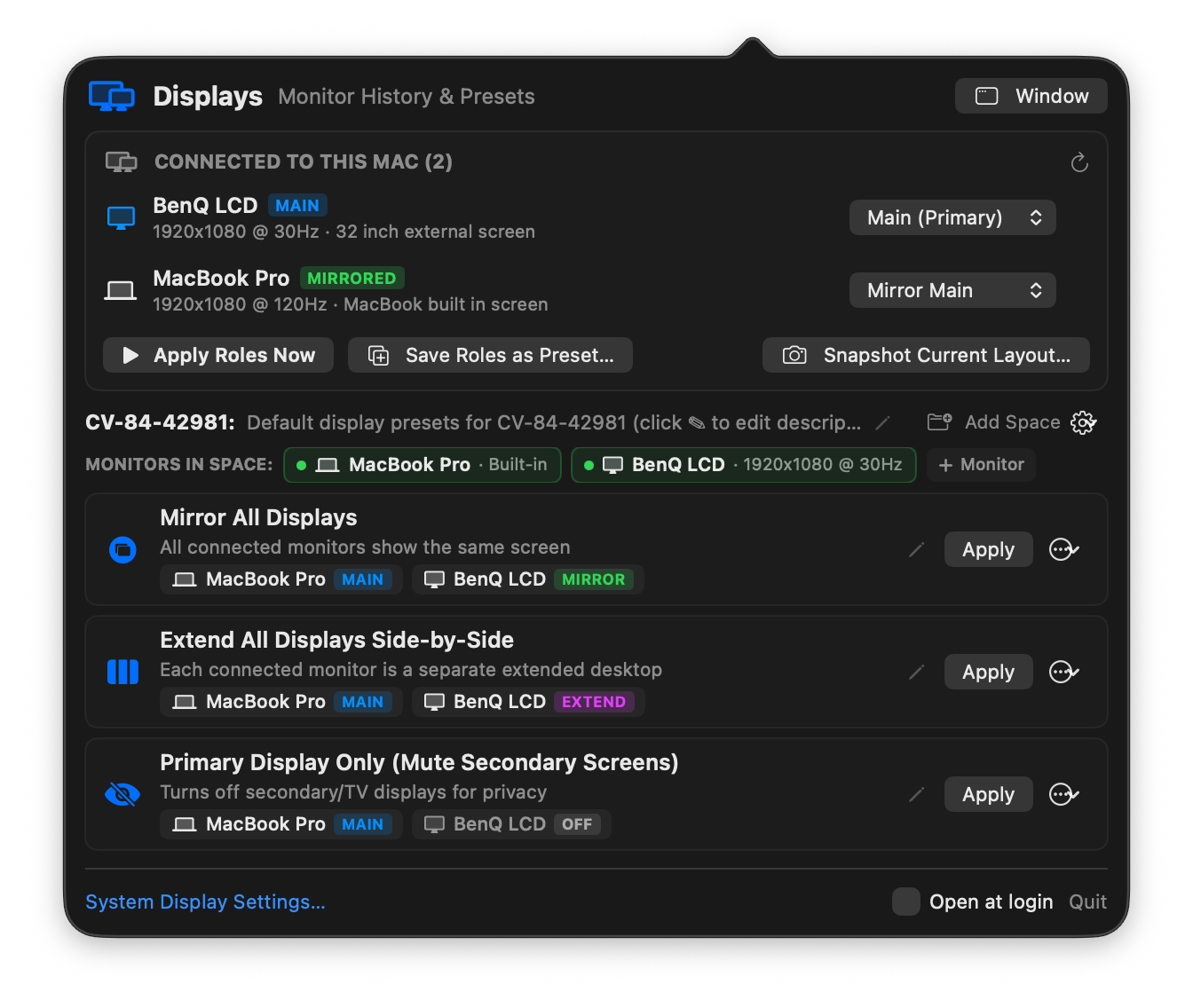This screenshot has height=1008, width=1193.
Task: Click the BenQ LCD OFF chip
Action: pyautogui.click(x=511, y=824)
